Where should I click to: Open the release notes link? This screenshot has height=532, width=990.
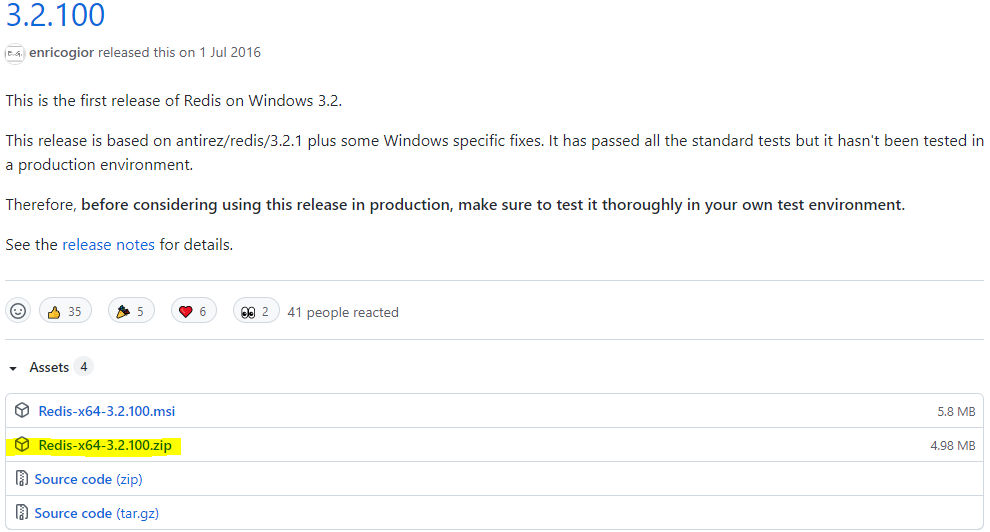[x=108, y=244]
